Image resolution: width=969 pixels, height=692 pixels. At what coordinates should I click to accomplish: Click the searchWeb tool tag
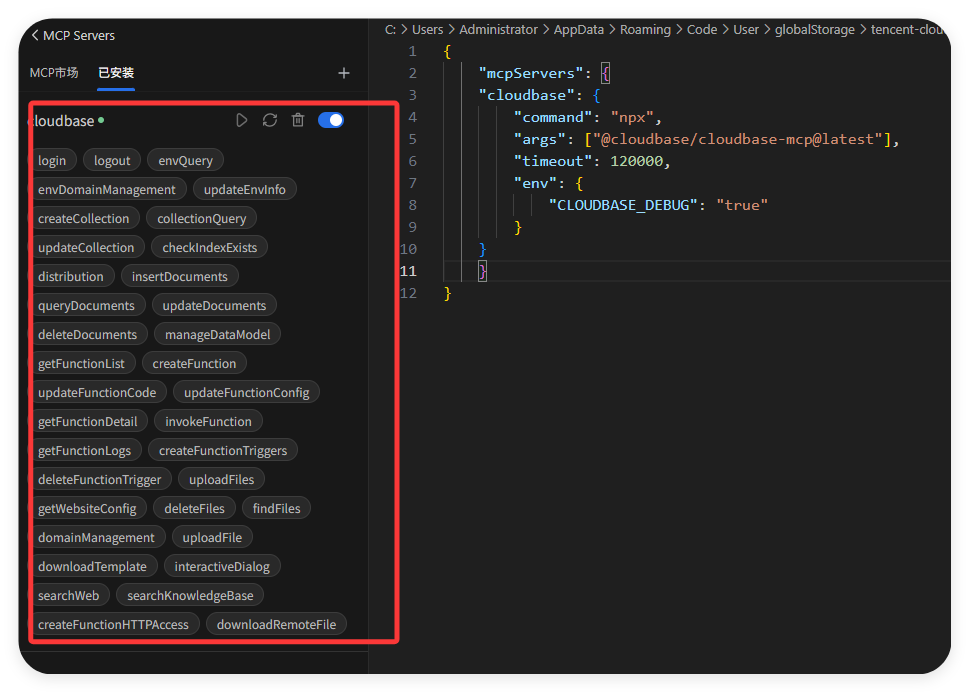pos(70,596)
